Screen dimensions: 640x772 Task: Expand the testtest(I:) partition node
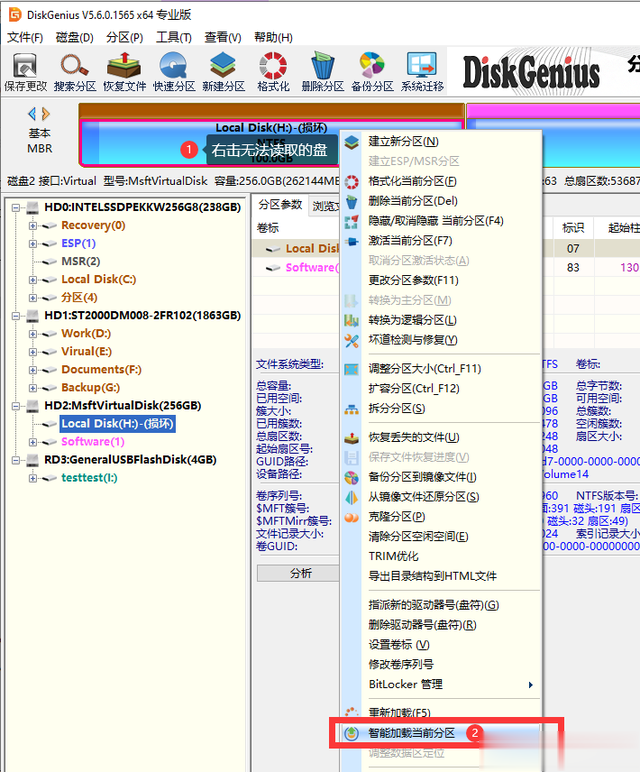[x=32, y=478]
